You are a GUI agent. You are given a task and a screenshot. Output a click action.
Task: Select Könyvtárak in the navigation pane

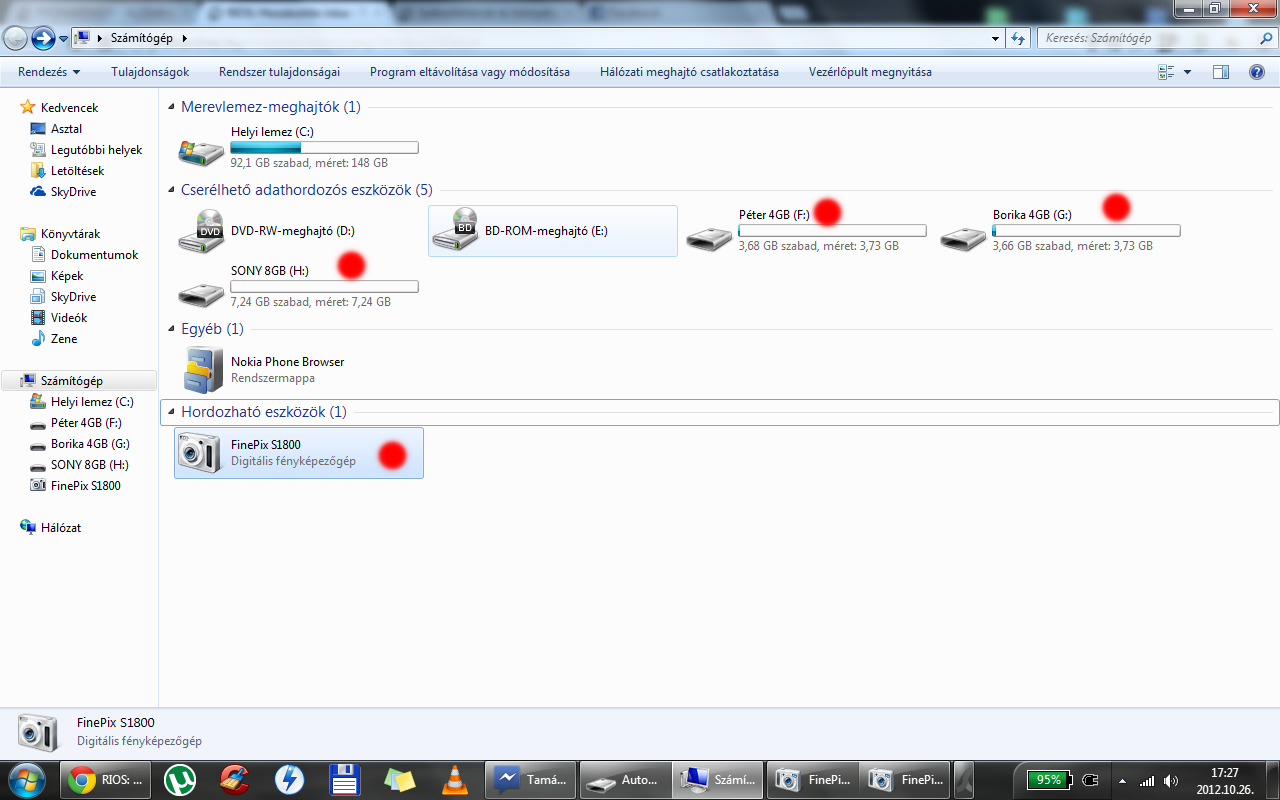point(70,233)
